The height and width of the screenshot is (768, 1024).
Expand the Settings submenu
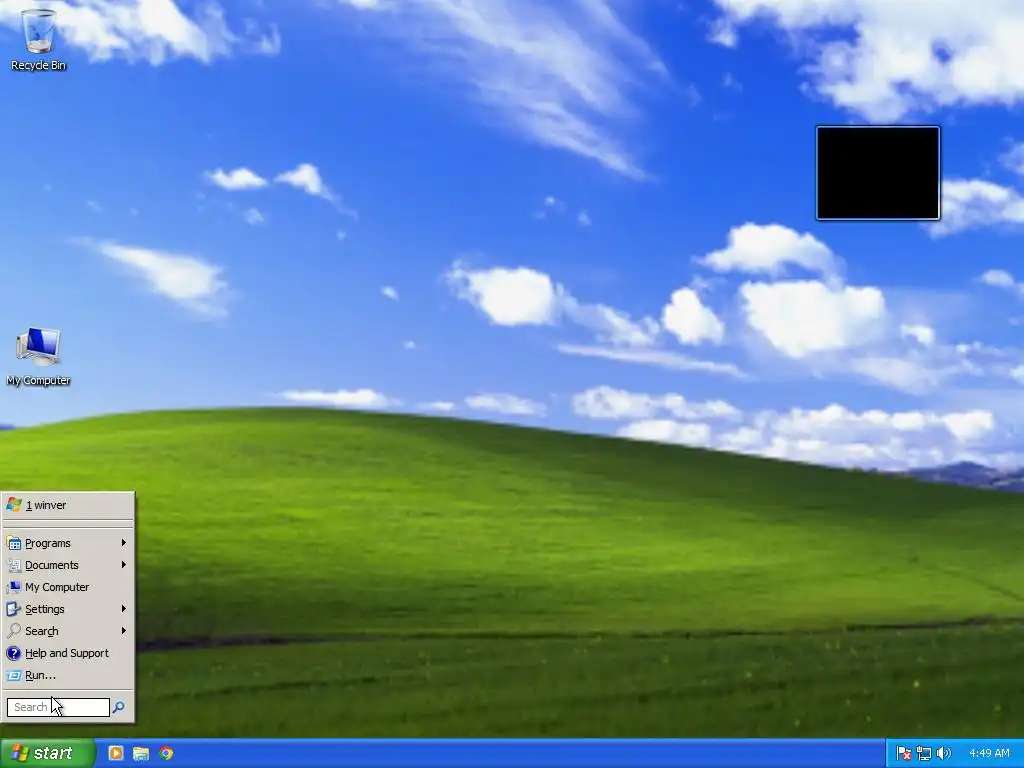[x=68, y=609]
